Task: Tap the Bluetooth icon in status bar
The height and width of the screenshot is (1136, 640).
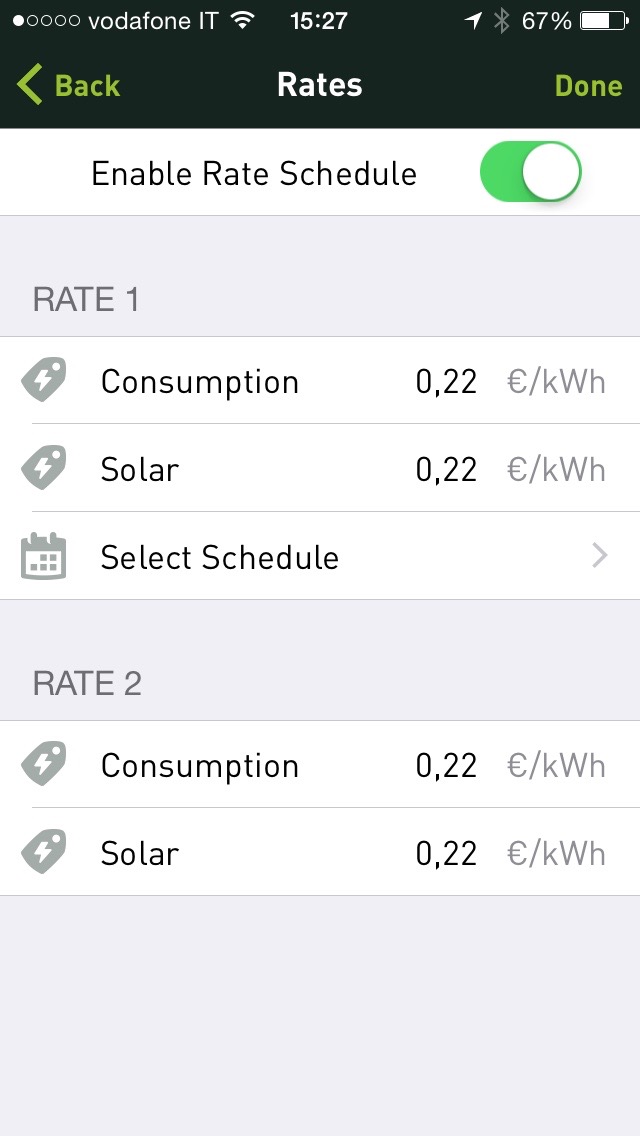Action: coord(501,21)
